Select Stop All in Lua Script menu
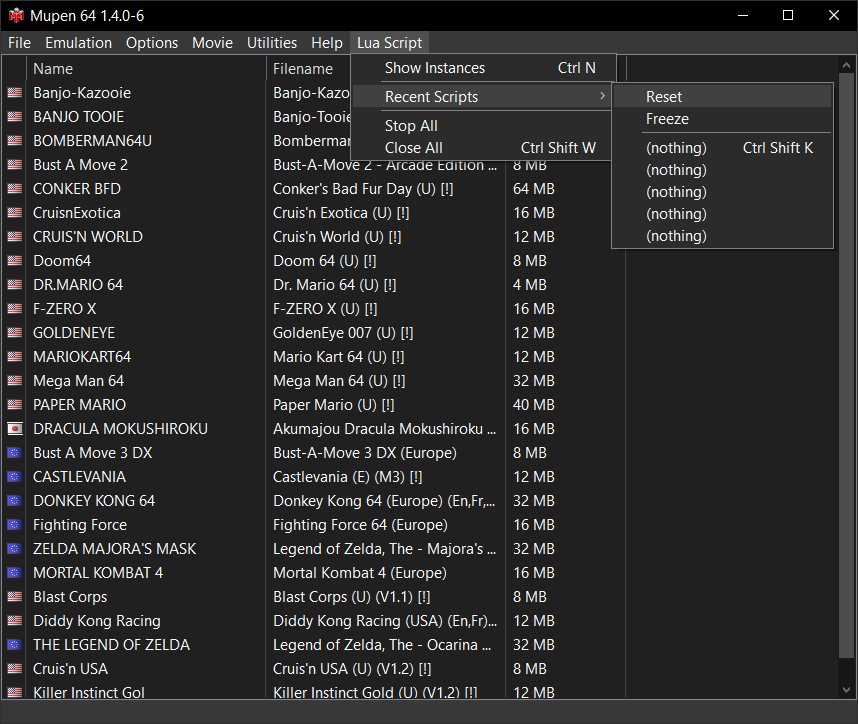The height and width of the screenshot is (724, 858). (x=483, y=126)
